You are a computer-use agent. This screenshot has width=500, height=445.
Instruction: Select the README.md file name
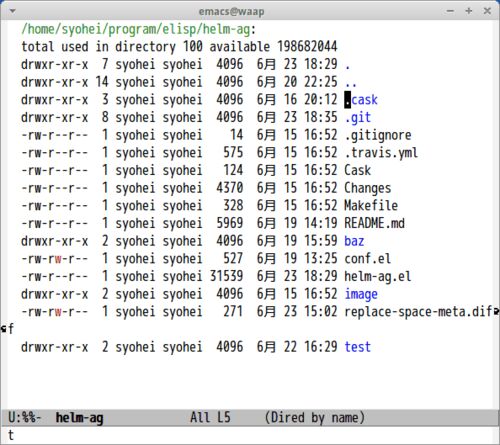click(374, 223)
